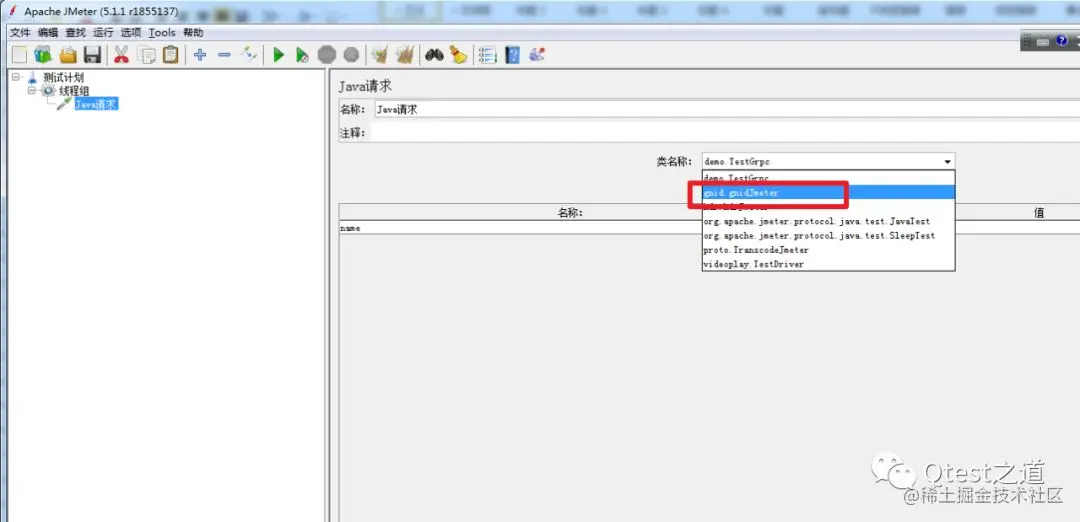Image resolution: width=1080 pixels, height=522 pixels.
Task: Click the Reset Search brush icon
Action: 458,54
